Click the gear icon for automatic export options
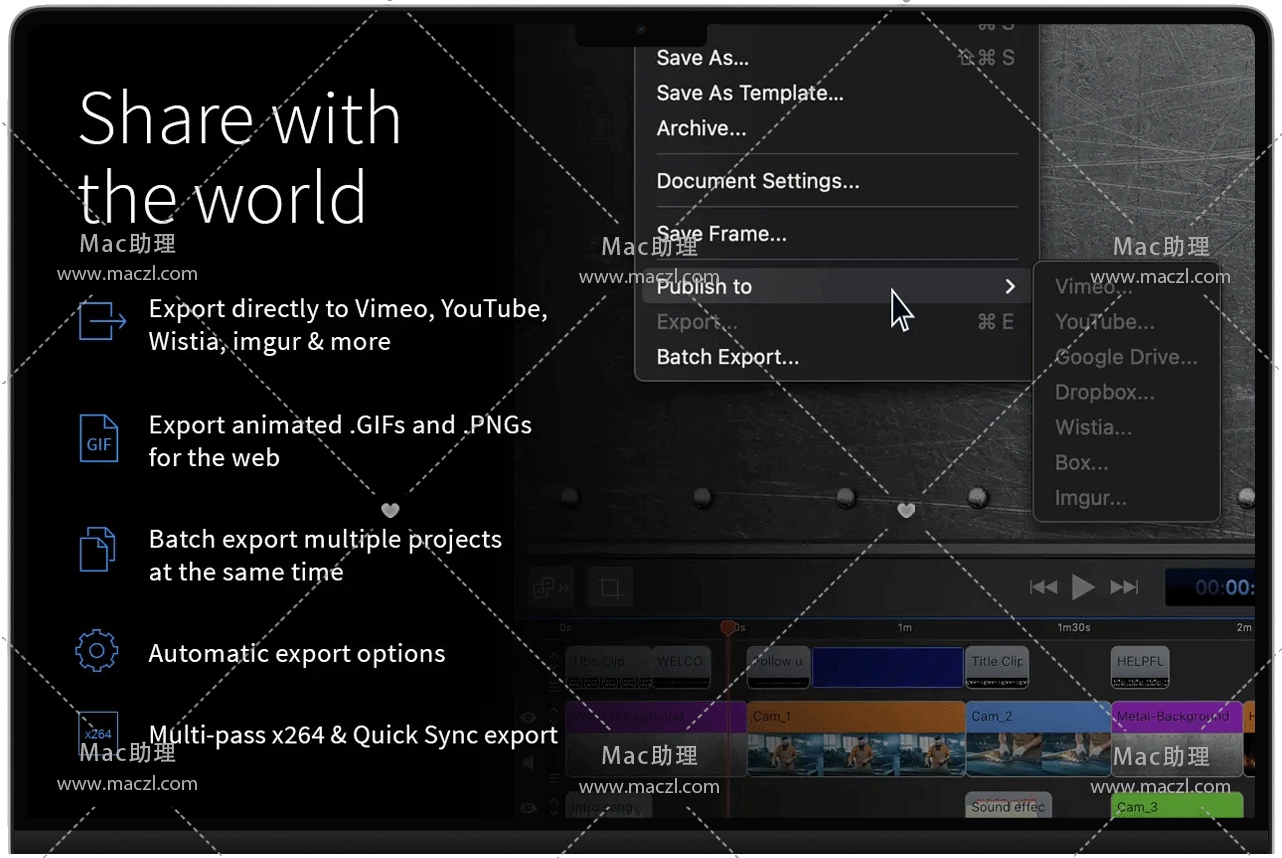 (97, 652)
